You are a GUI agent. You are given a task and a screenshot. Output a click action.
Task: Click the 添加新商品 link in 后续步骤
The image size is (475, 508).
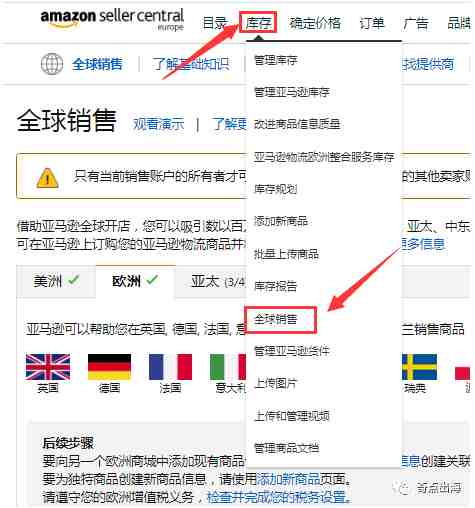click(288, 479)
